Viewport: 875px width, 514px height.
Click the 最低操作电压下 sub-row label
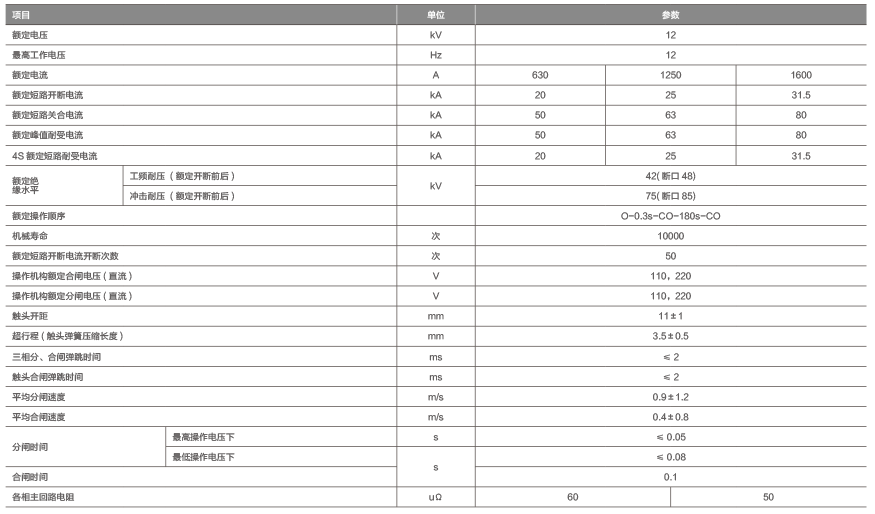click(203, 458)
